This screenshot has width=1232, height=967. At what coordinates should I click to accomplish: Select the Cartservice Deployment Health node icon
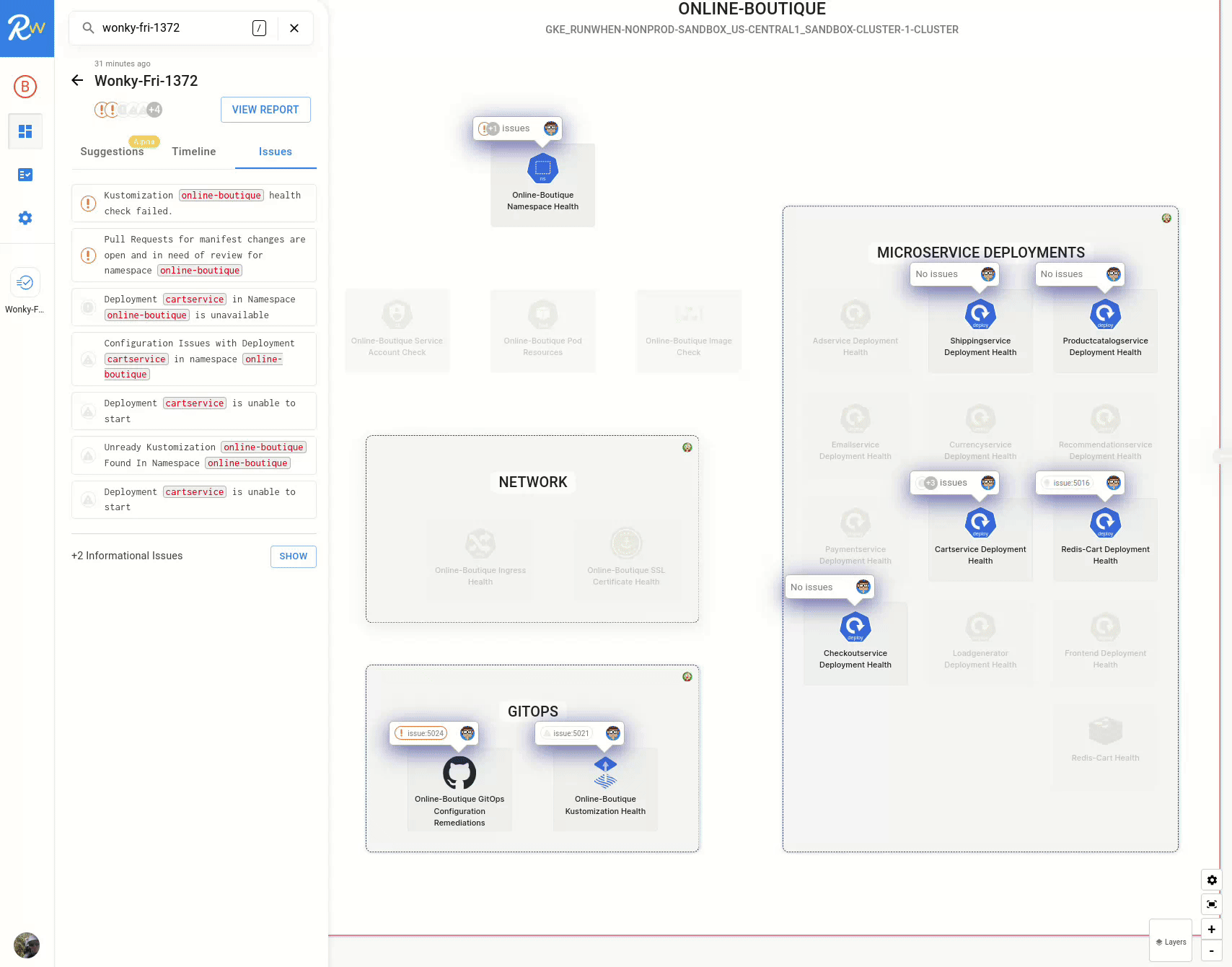[x=980, y=522]
